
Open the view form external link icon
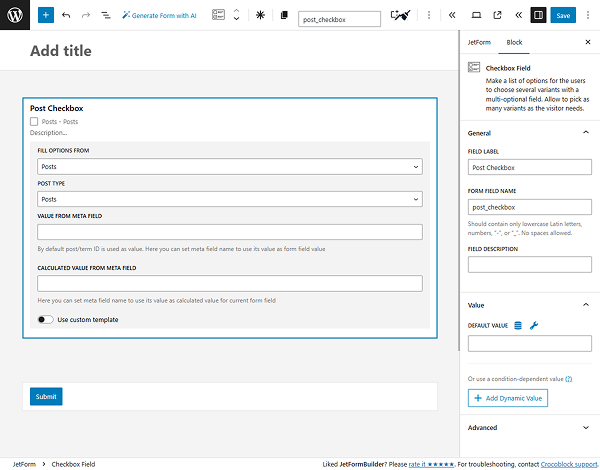pos(497,15)
